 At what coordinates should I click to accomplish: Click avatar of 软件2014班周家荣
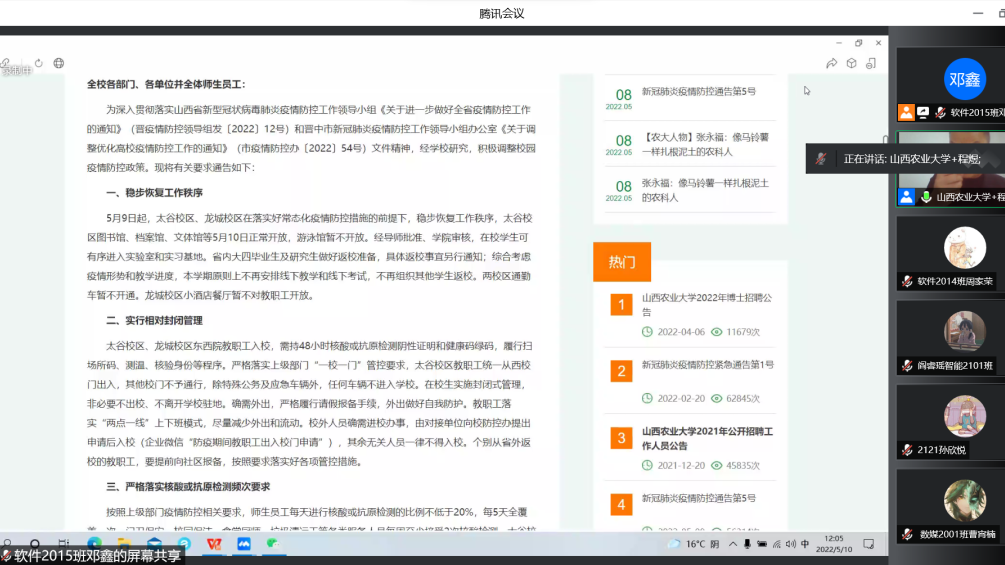pos(965,247)
